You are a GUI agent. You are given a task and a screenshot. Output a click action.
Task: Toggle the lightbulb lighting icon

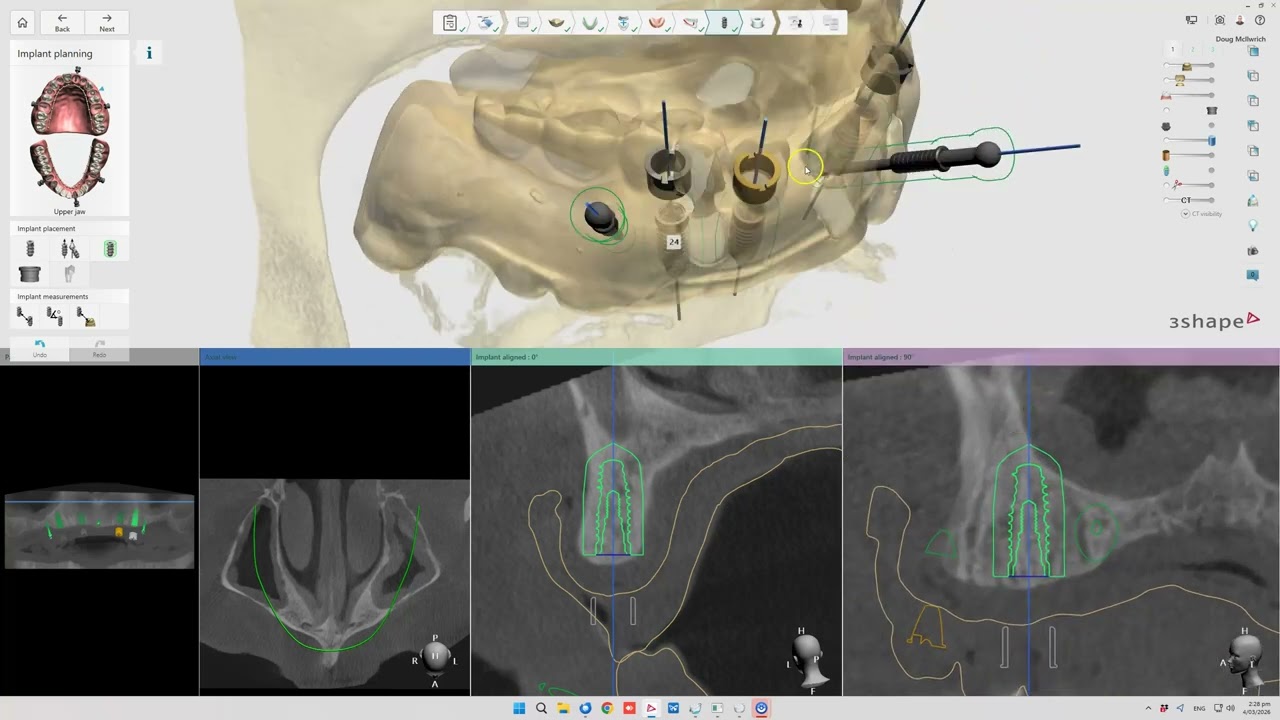(1253, 226)
